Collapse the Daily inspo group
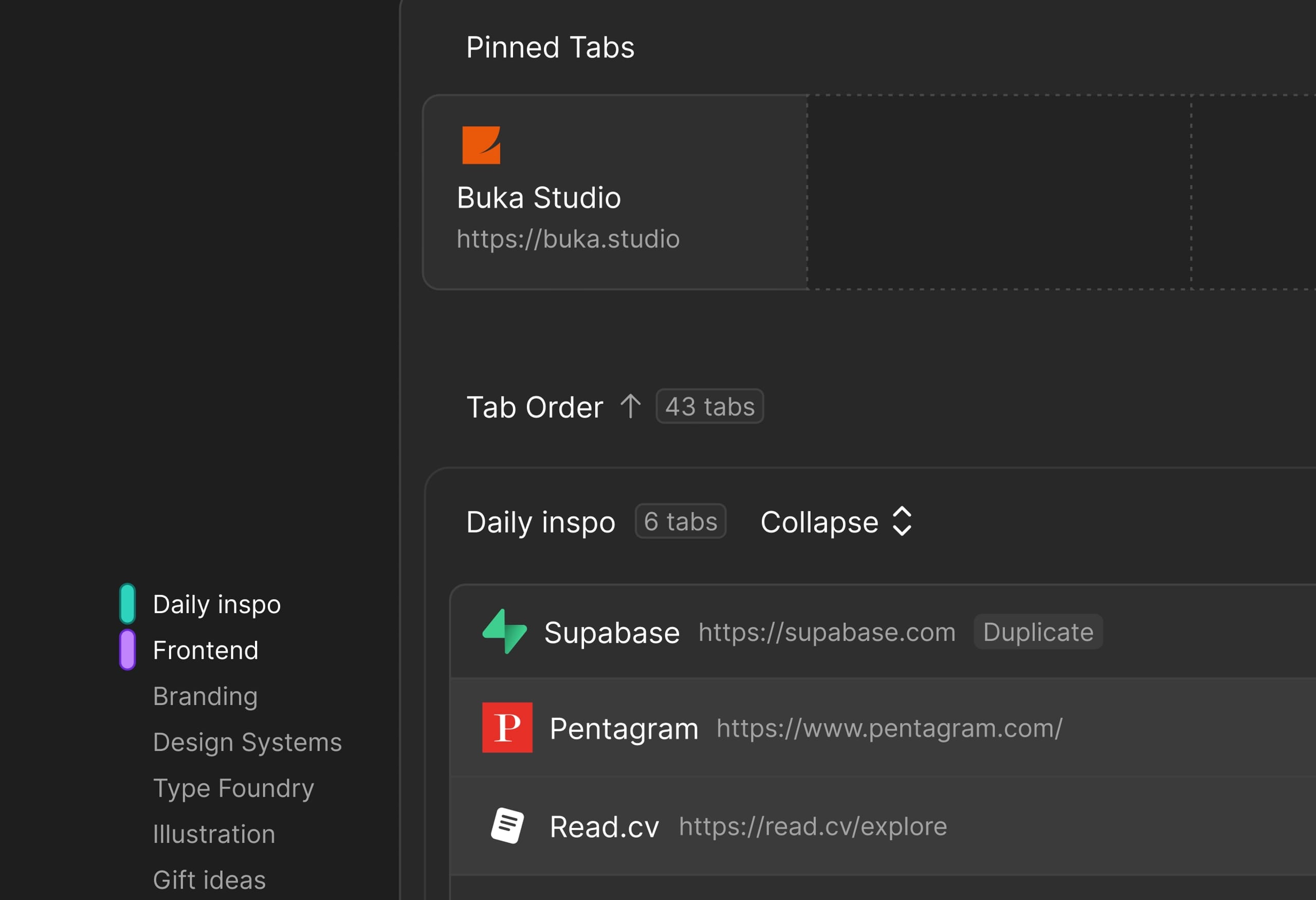 [x=819, y=521]
